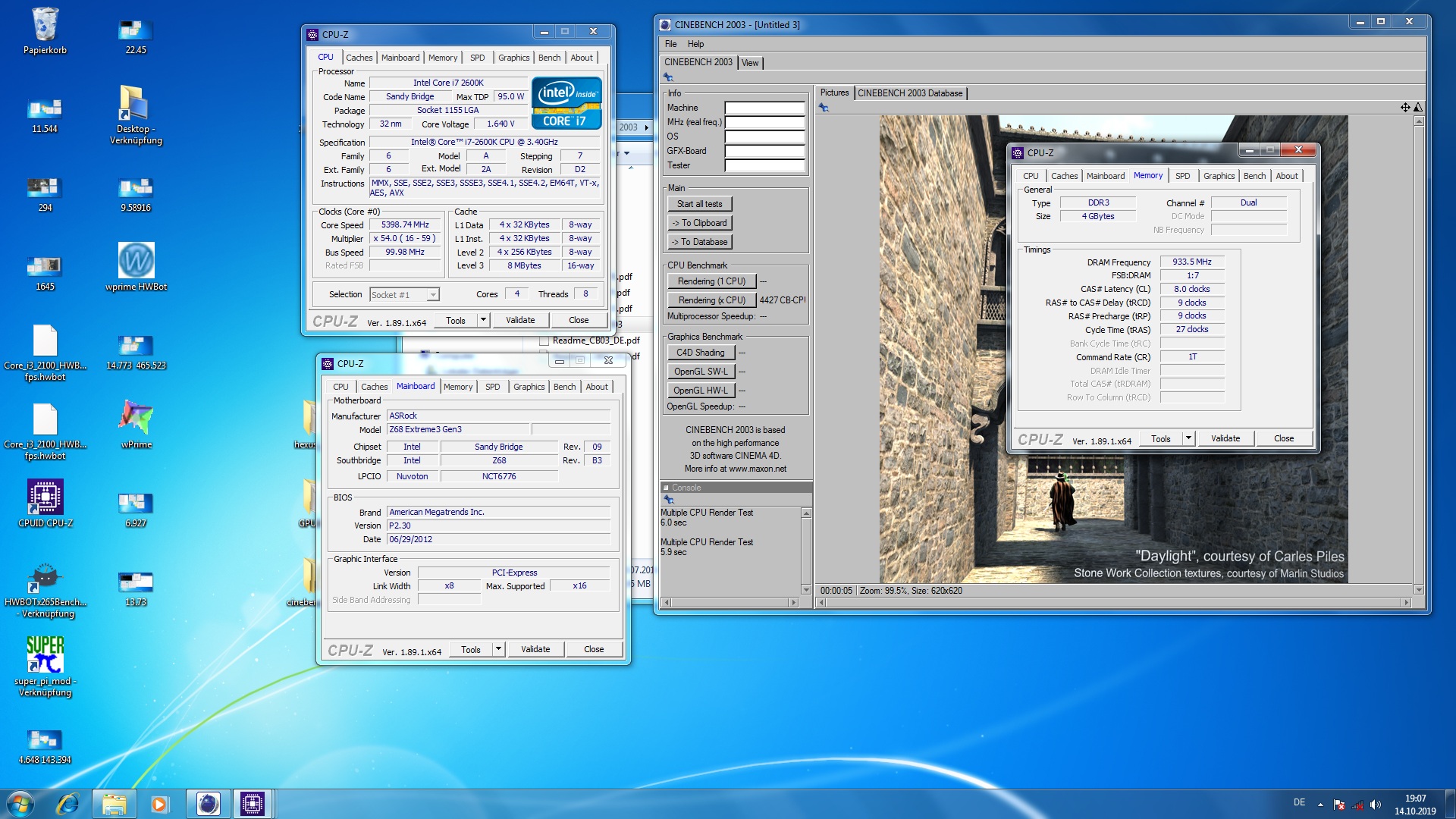Open Windows Media Player from the taskbar
1456x819 pixels.
(159, 804)
